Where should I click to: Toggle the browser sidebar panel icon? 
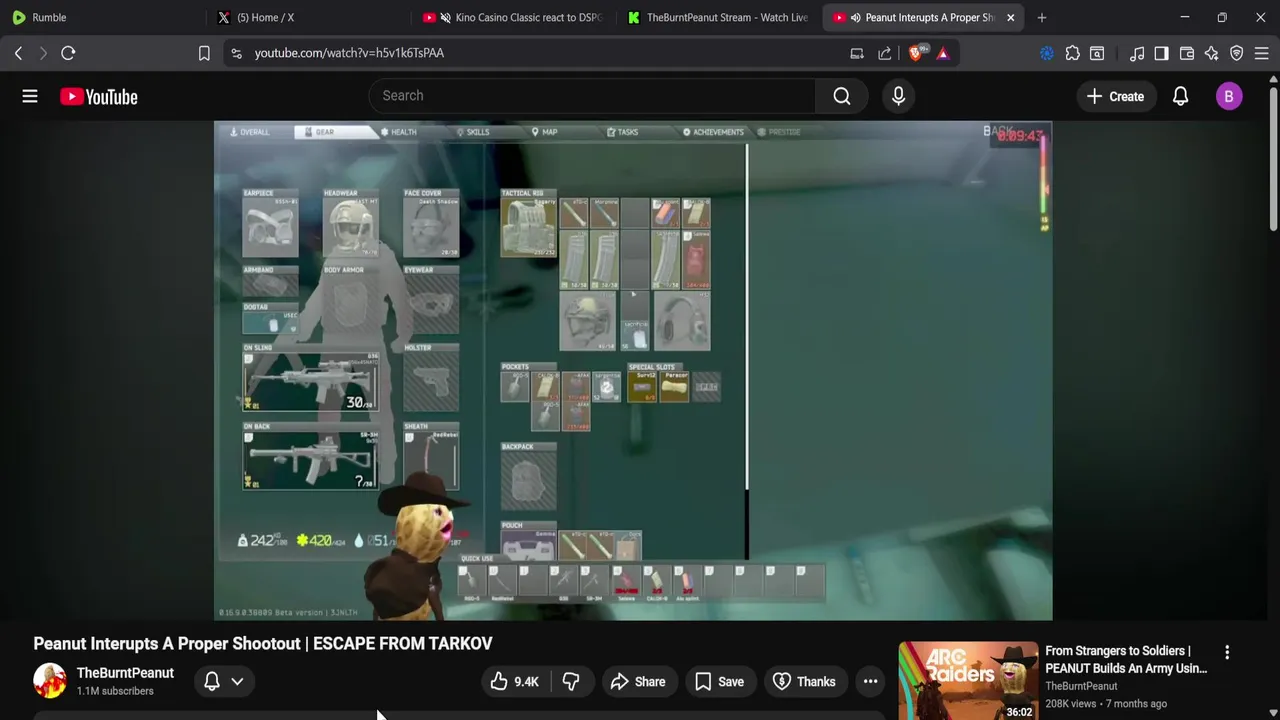pyautogui.click(x=1161, y=53)
